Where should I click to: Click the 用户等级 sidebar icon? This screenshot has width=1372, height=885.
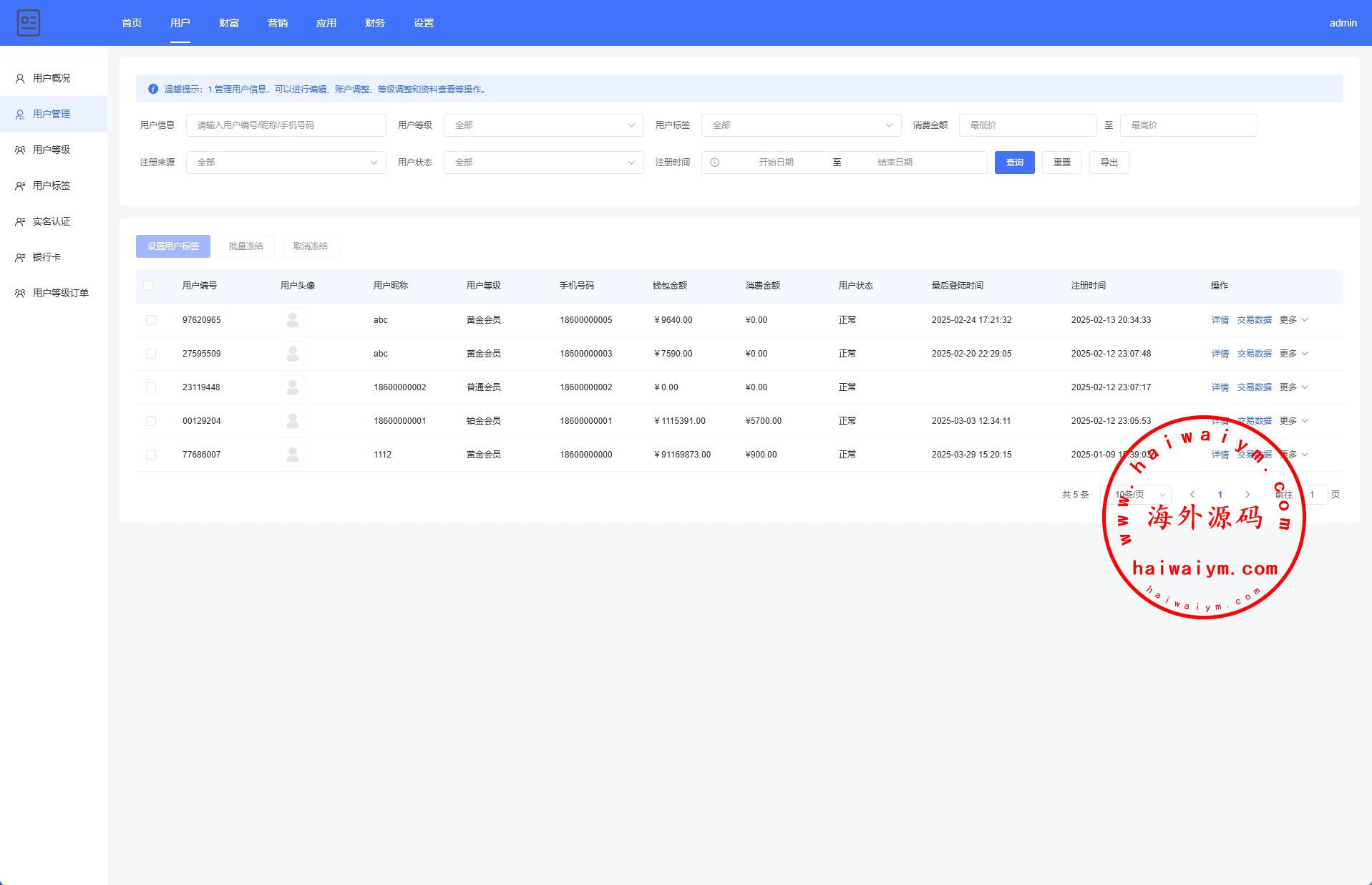tap(20, 150)
